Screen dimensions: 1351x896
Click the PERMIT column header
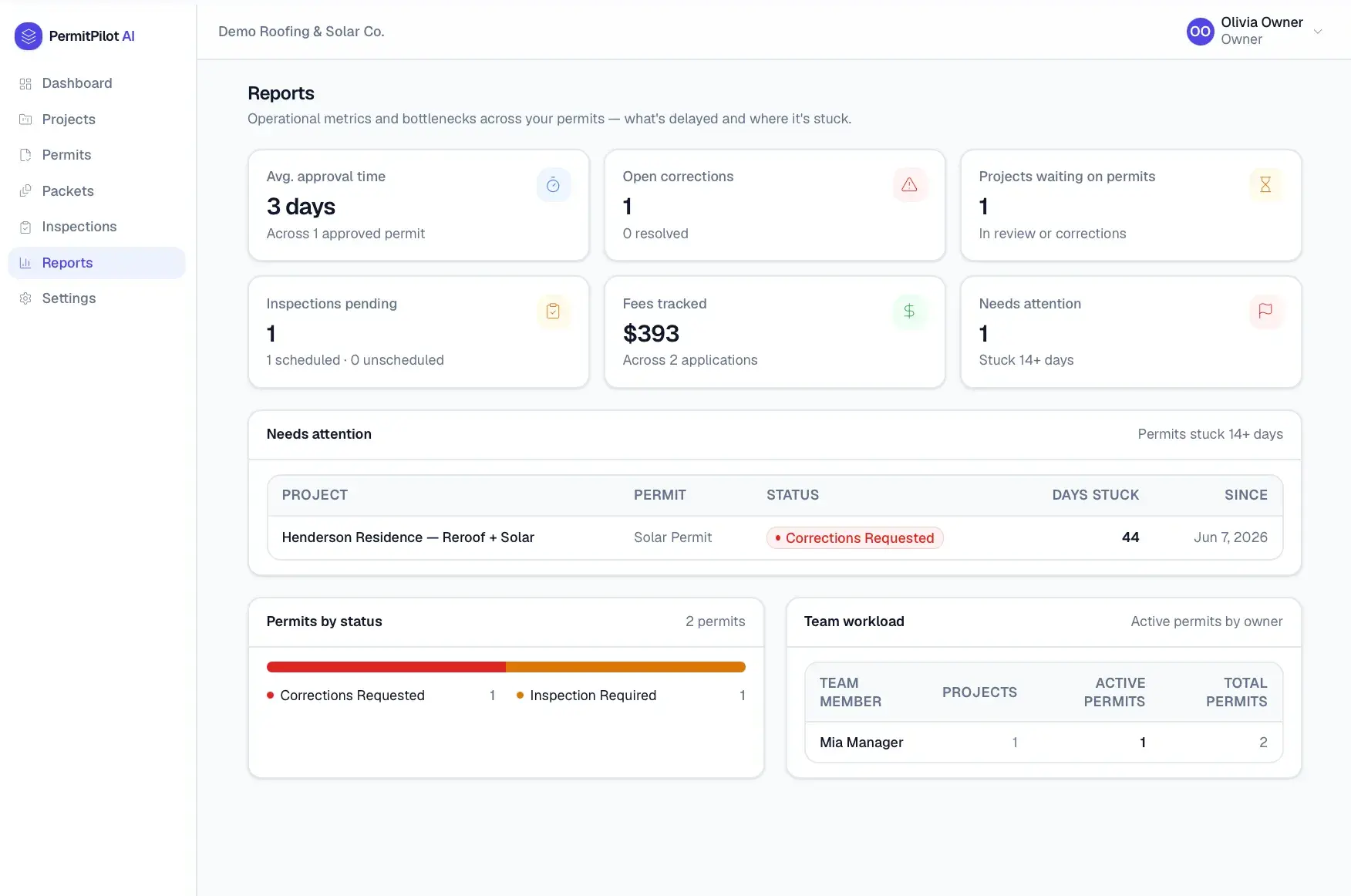pyautogui.click(x=660, y=495)
